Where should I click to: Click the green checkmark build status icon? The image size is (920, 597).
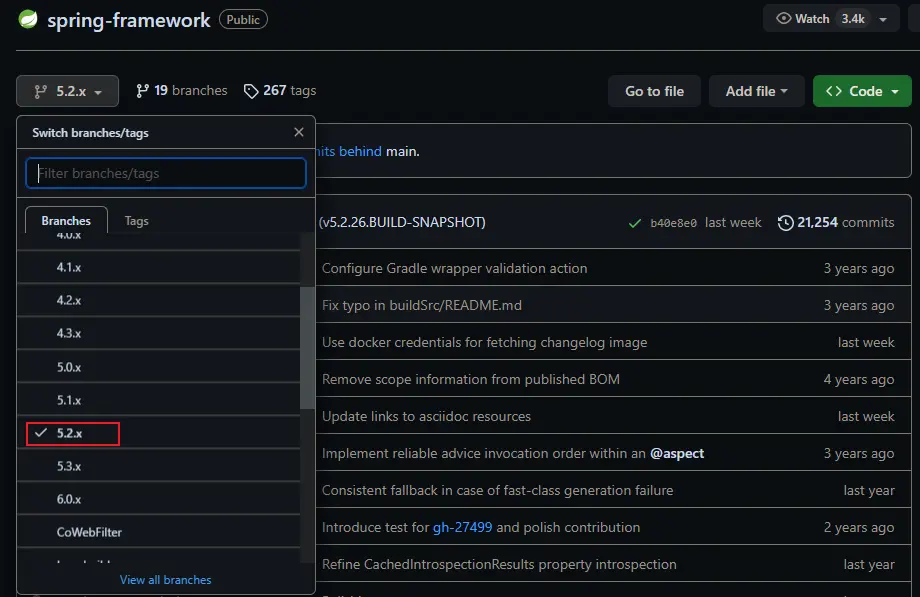tap(634, 223)
